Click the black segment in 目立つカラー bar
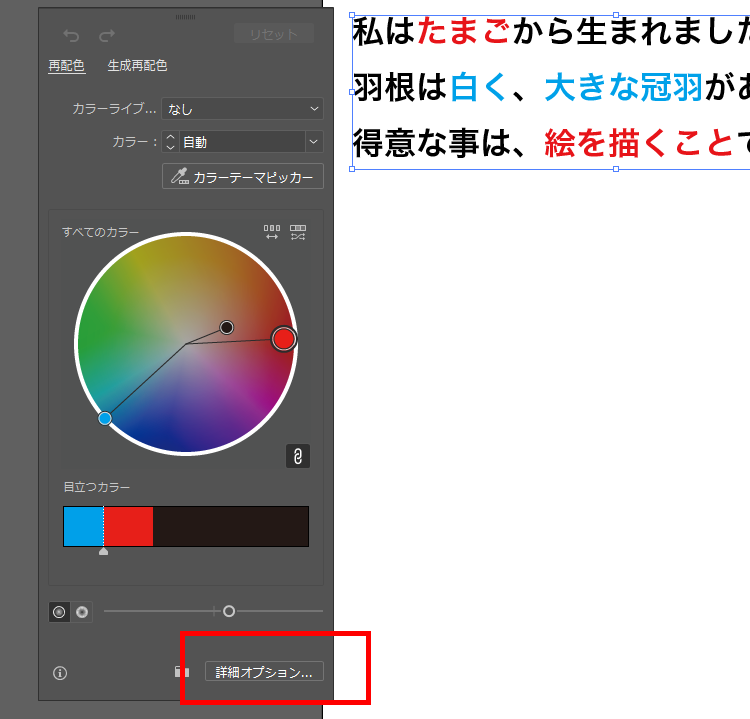 pos(231,526)
